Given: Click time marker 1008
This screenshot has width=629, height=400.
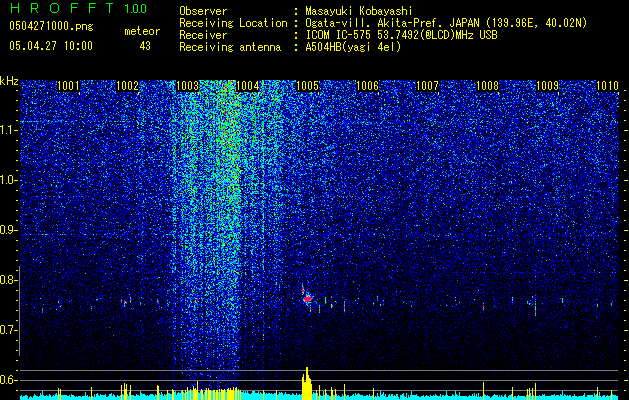Looking at the screenshot, I should (487, 86).
